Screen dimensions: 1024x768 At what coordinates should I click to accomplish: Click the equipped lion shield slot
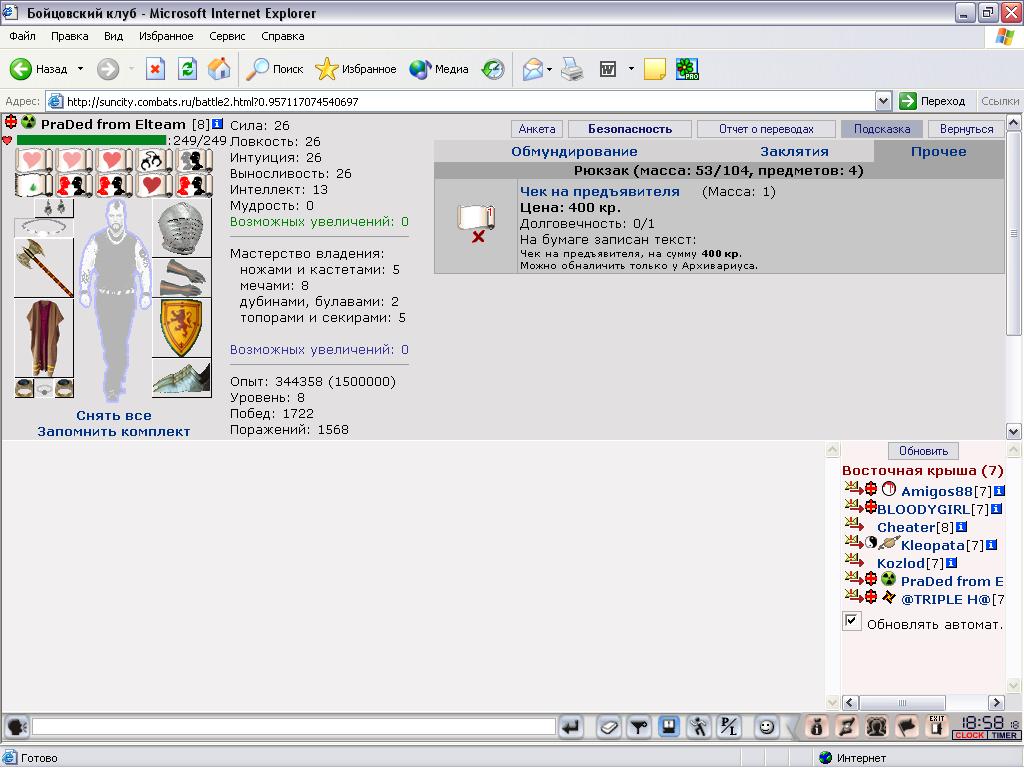(182, 327)
